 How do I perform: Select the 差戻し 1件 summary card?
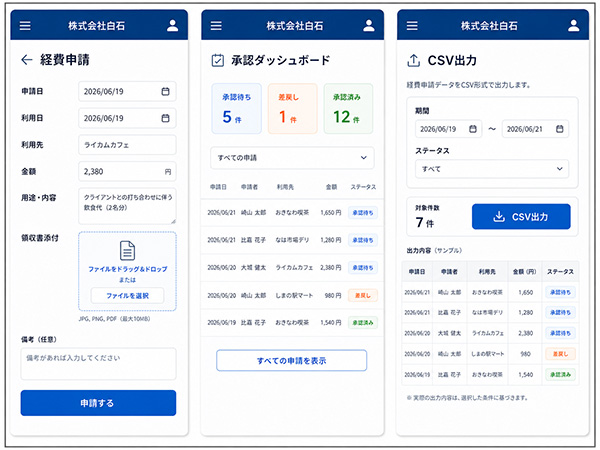click(x=292, y=109)
